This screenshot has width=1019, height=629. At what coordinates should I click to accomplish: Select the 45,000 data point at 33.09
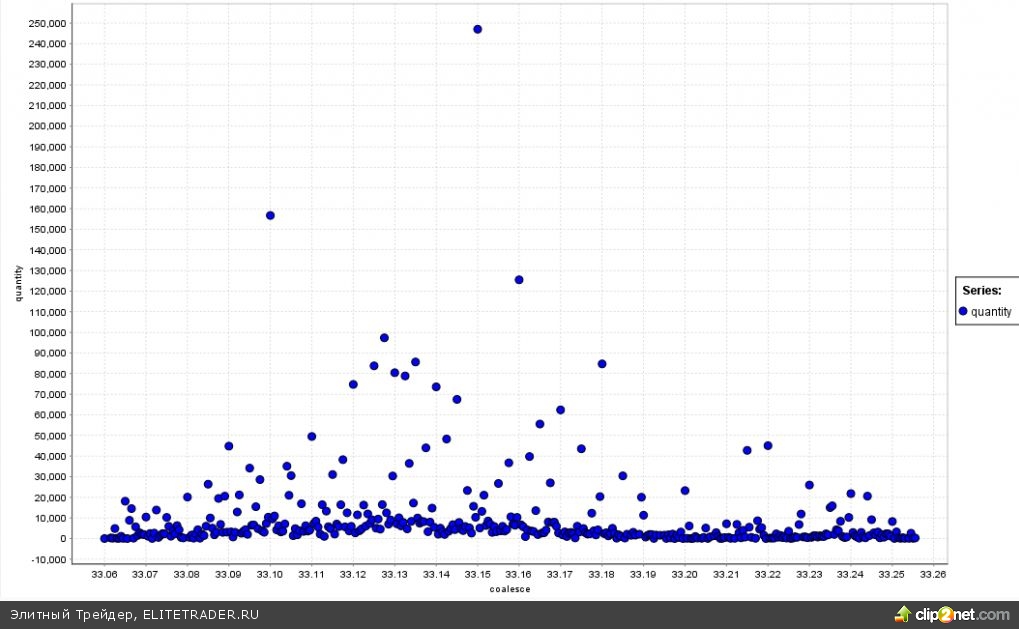click(x=228, y=446)
